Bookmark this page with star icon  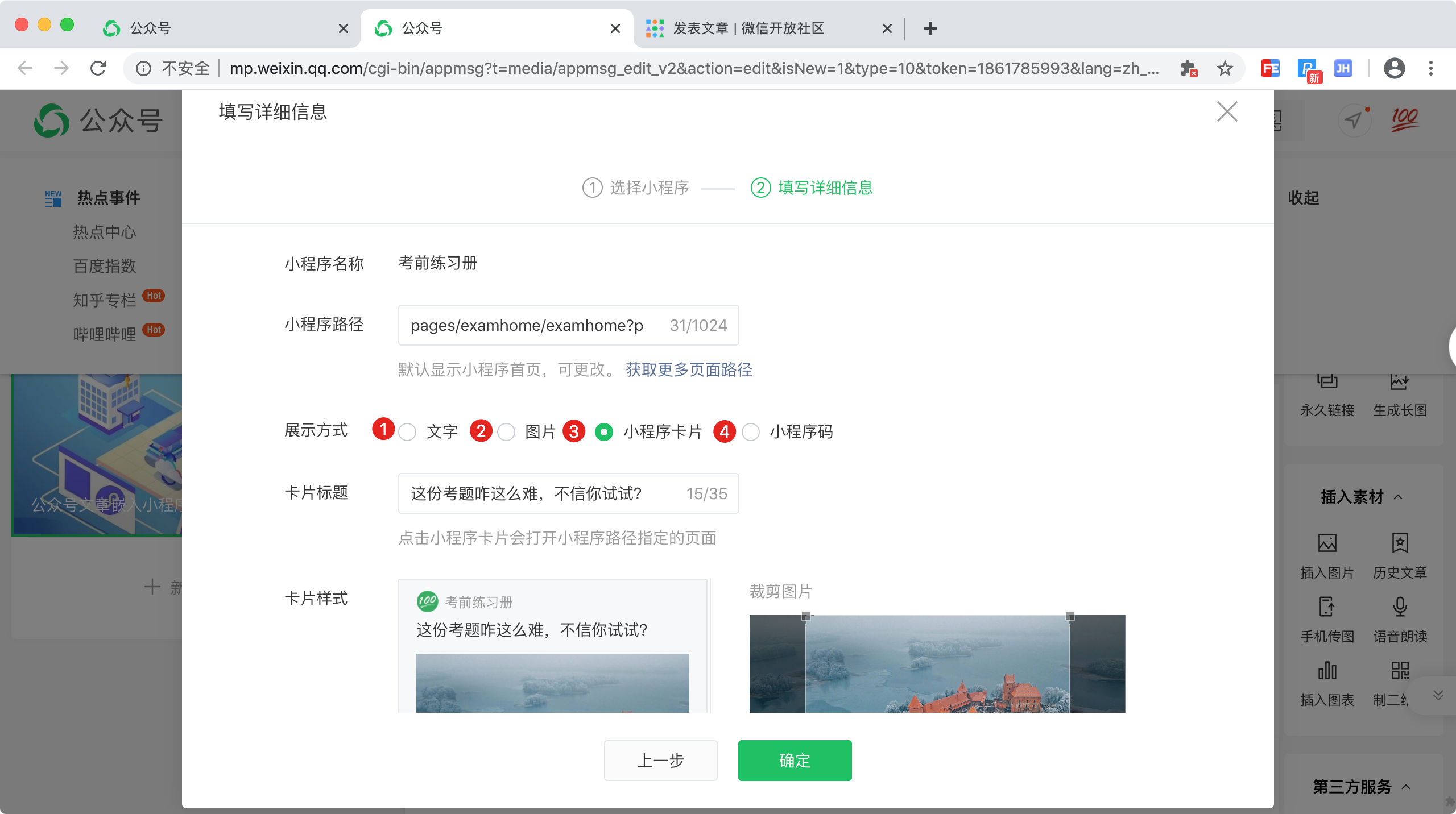1225,69
